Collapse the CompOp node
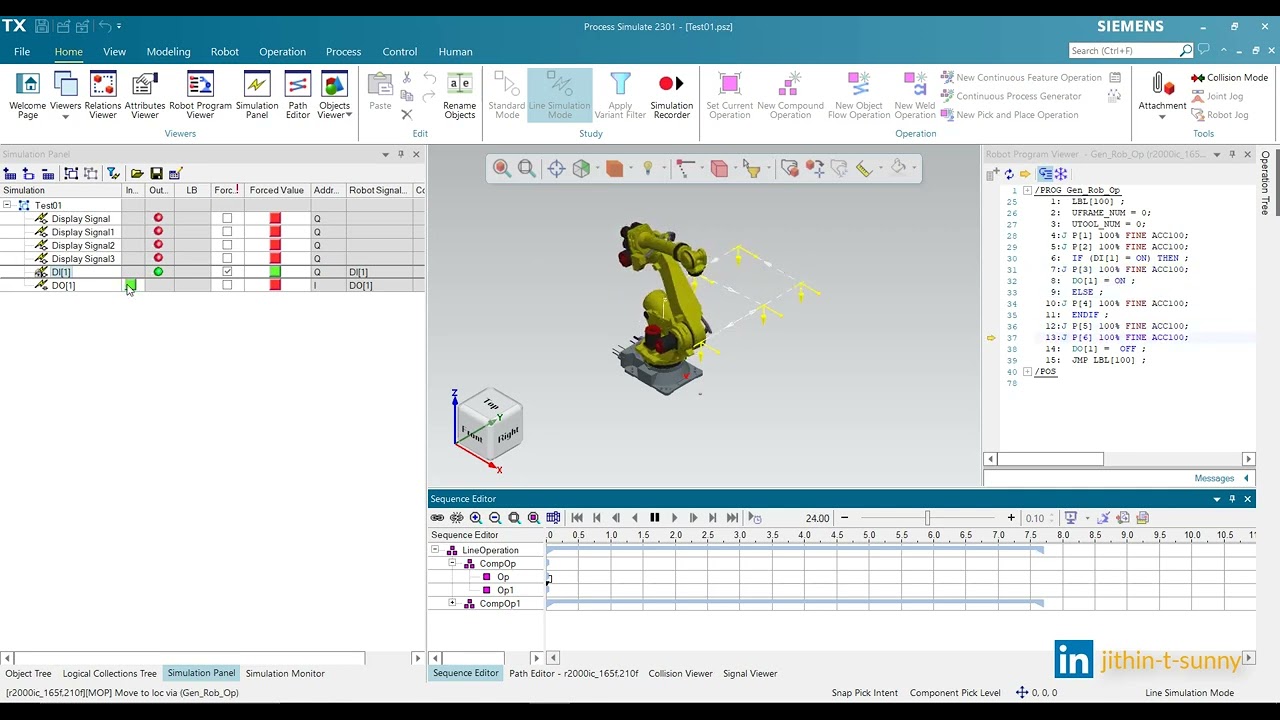Screen dimensions: 1280x720 (452, 563)
